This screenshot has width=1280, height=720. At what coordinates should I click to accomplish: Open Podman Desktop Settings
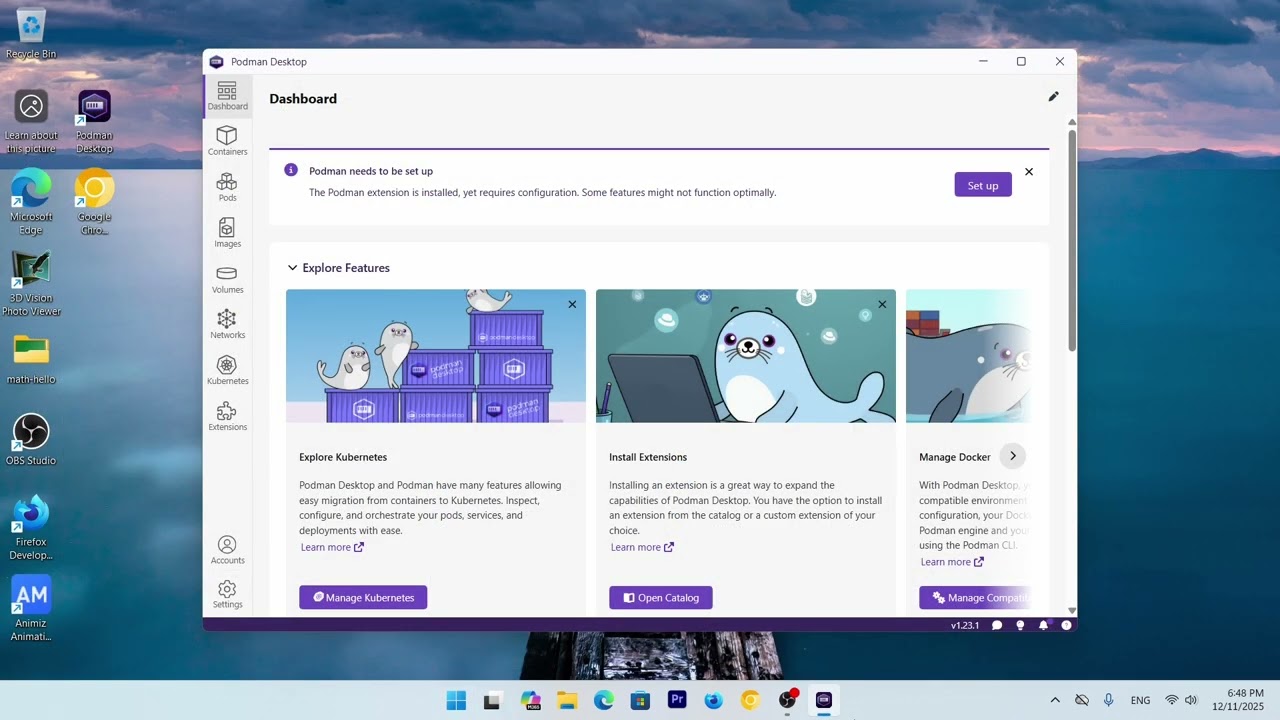point(227,594)
